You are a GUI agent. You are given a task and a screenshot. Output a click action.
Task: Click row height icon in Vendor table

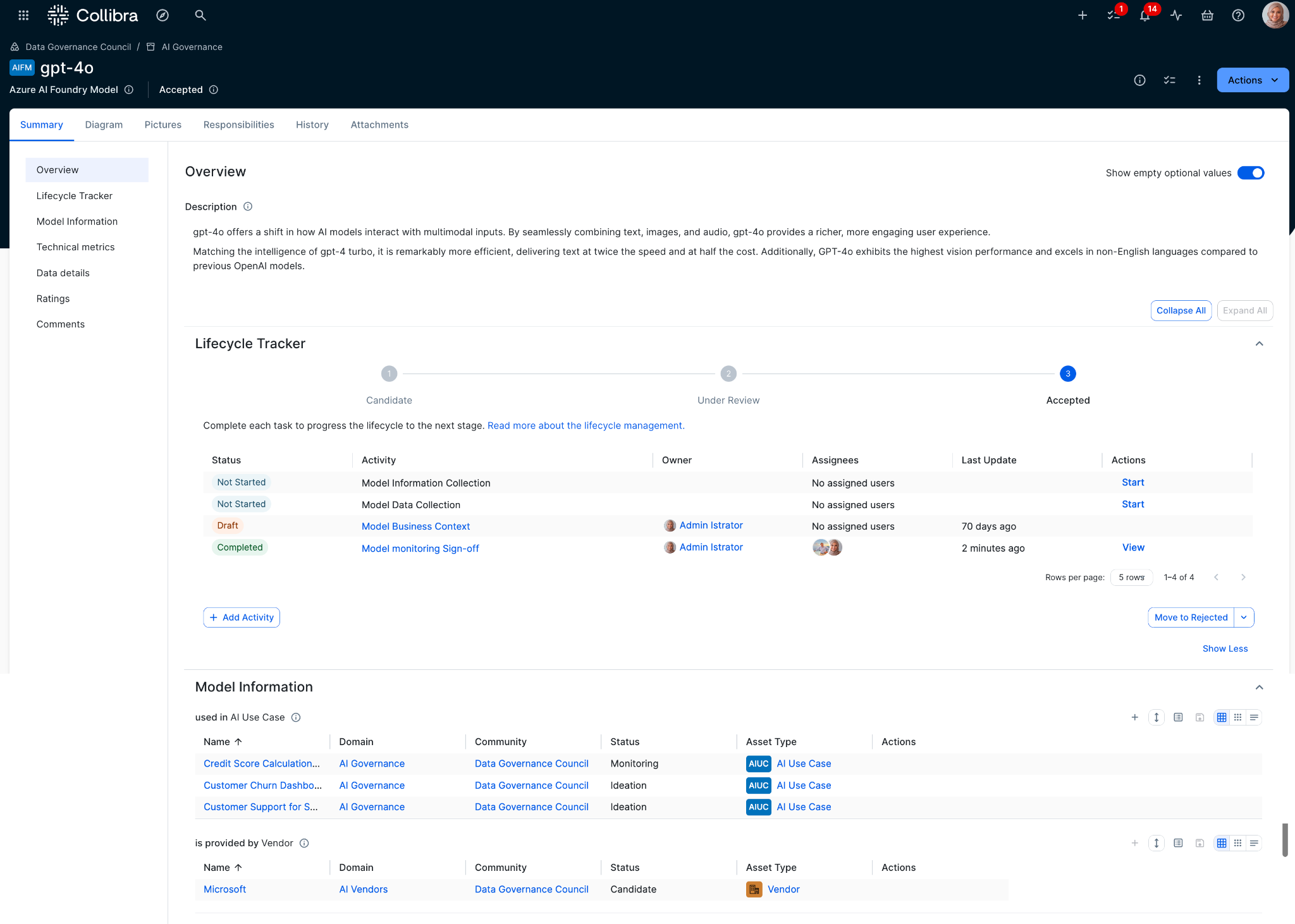[1157, 843]
